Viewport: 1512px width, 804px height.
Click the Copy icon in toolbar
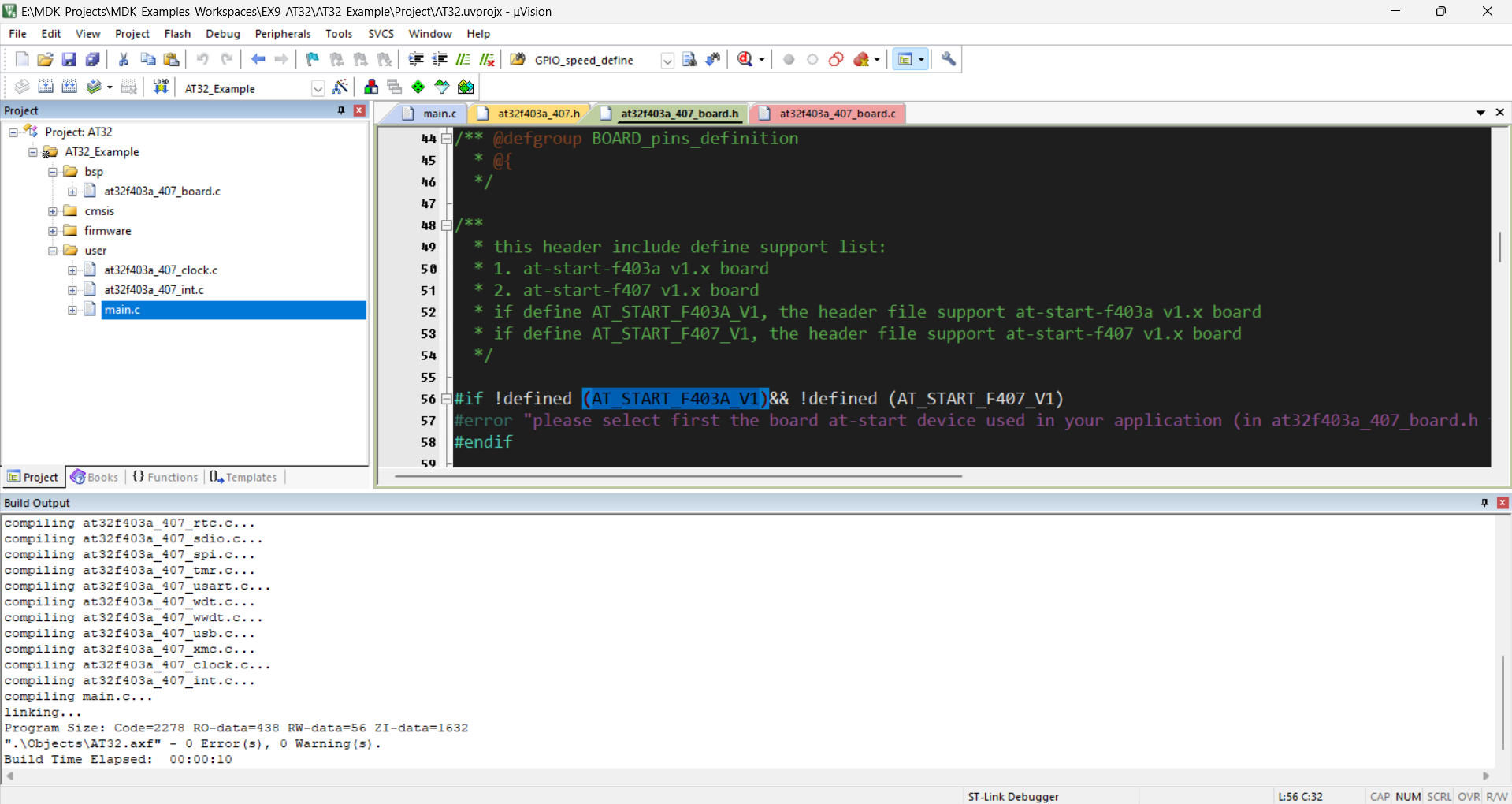[x=147, y=59]
